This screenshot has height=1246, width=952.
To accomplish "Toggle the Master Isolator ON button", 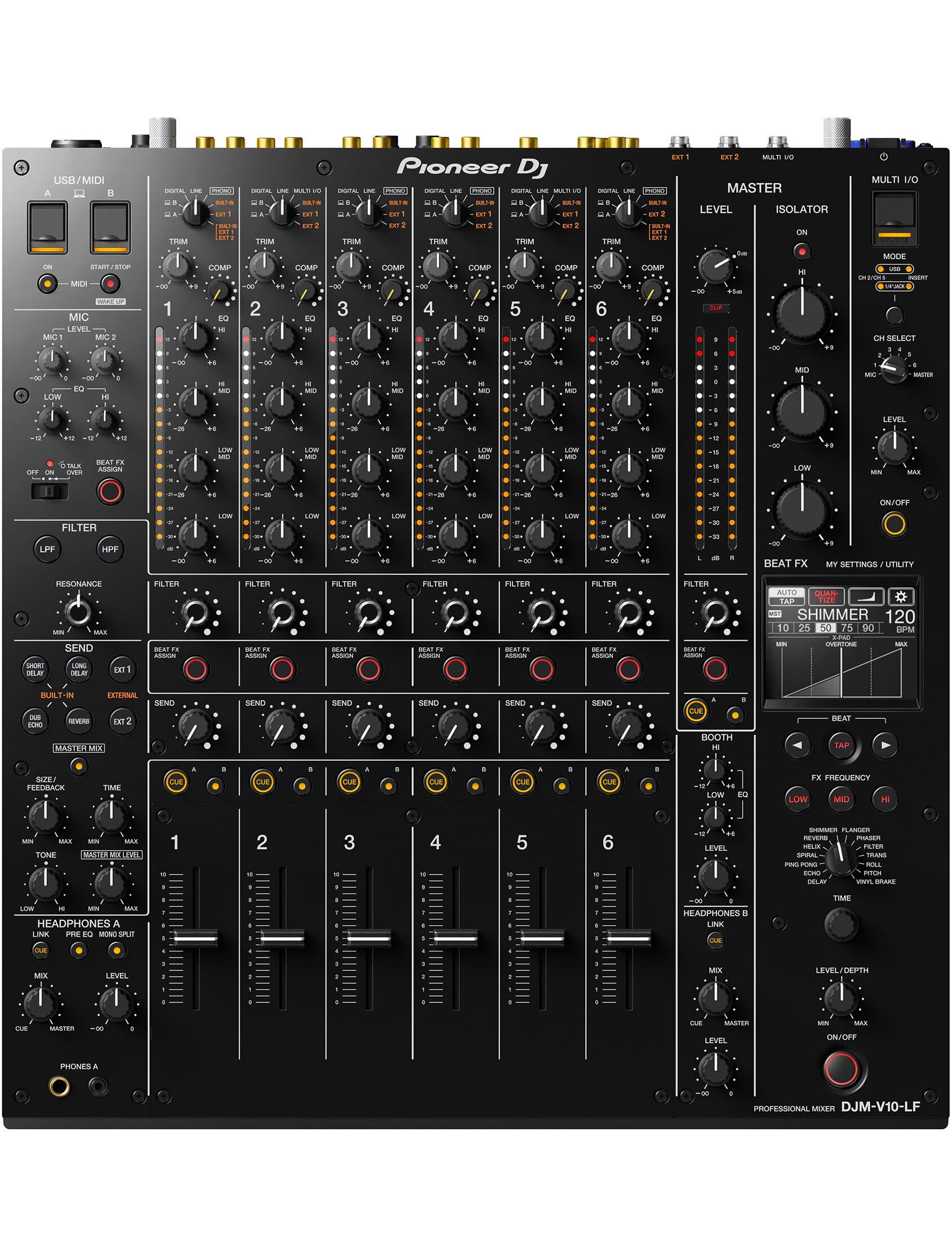I will point(801,251).
